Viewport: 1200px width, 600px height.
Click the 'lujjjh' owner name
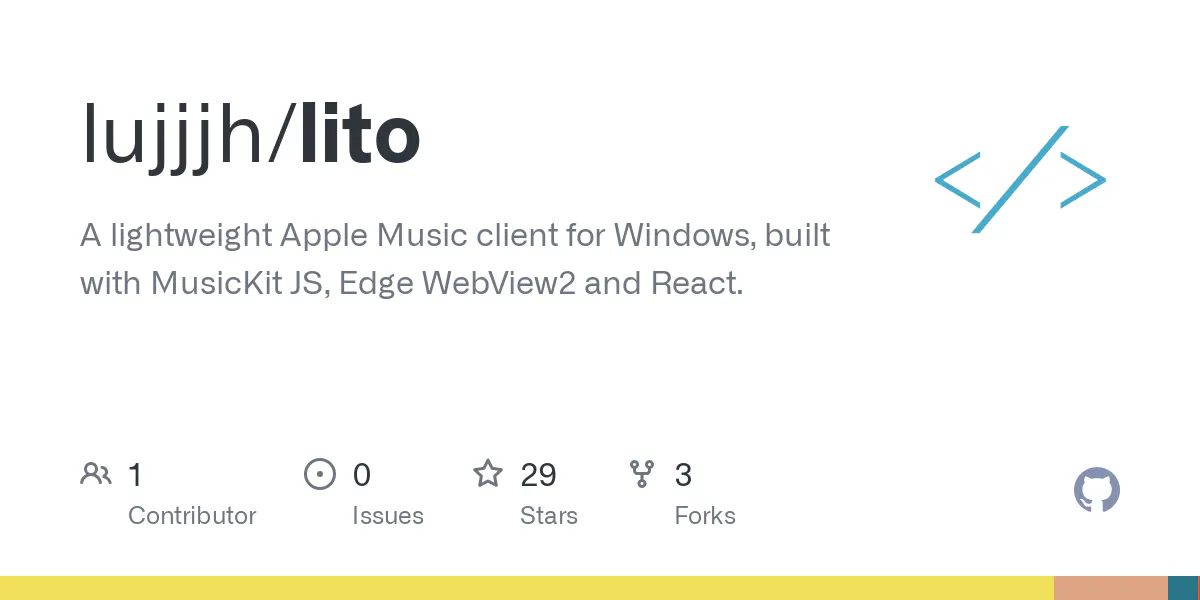point(172,137)
